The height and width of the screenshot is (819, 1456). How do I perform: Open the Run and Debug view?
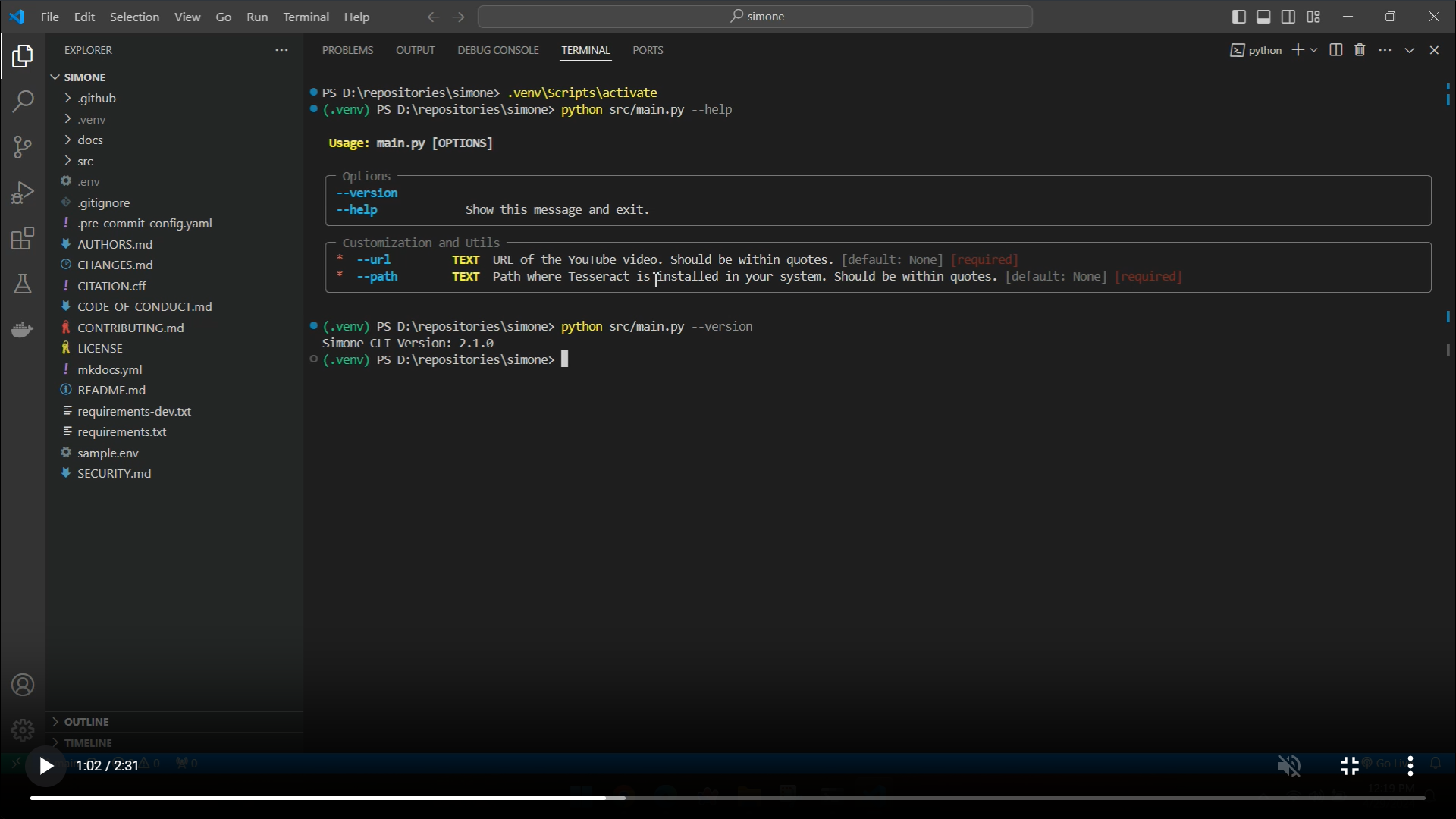23,193
